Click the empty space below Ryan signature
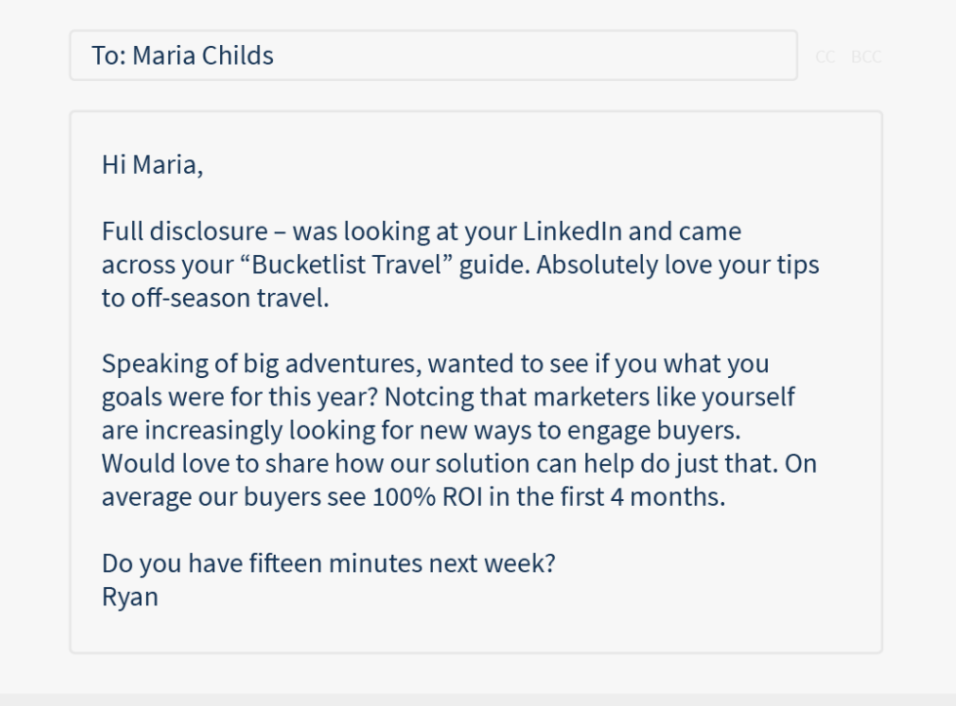This screenshot has width=956, height=706. [475, 628]
